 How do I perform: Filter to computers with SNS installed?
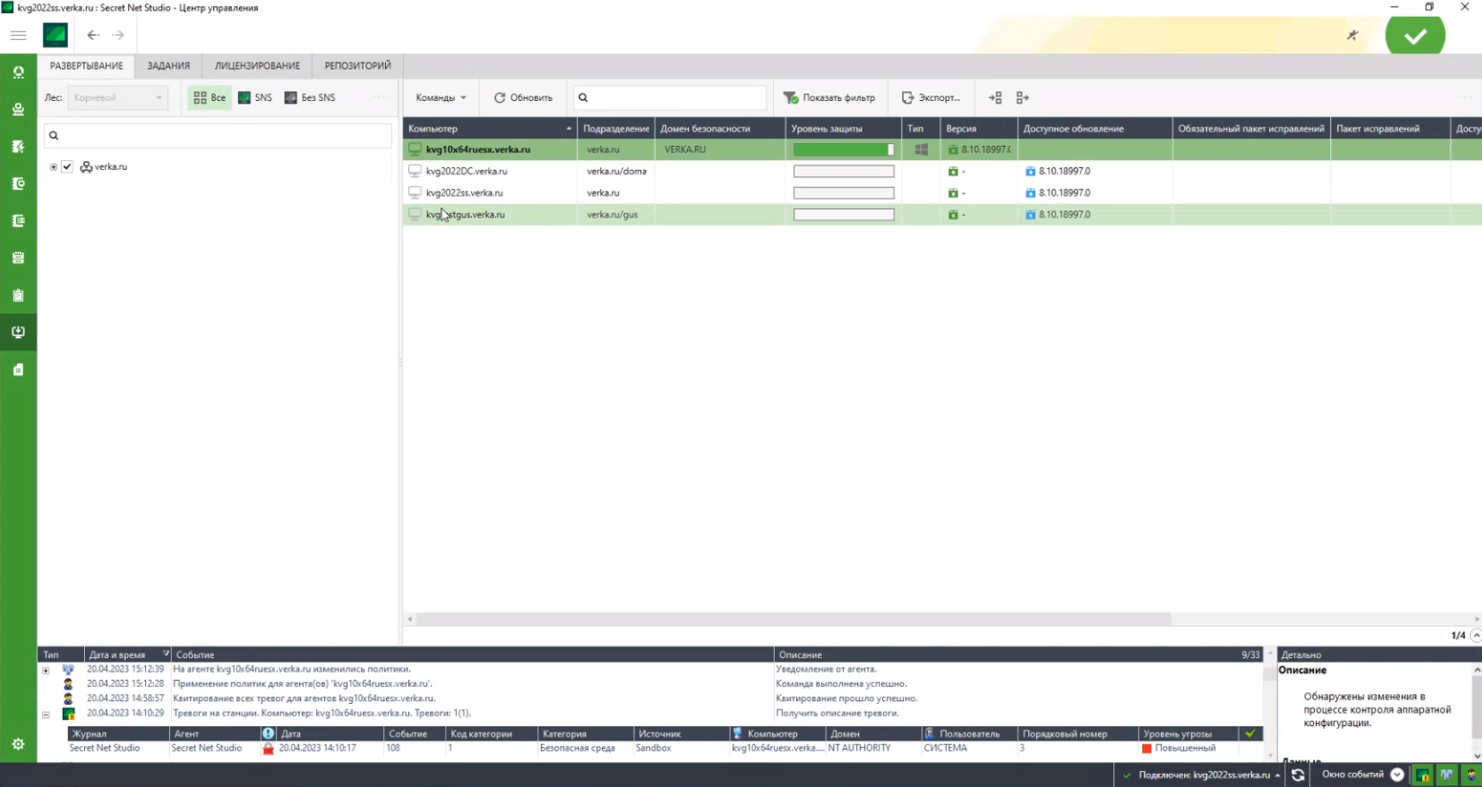(x=255, y=98)
